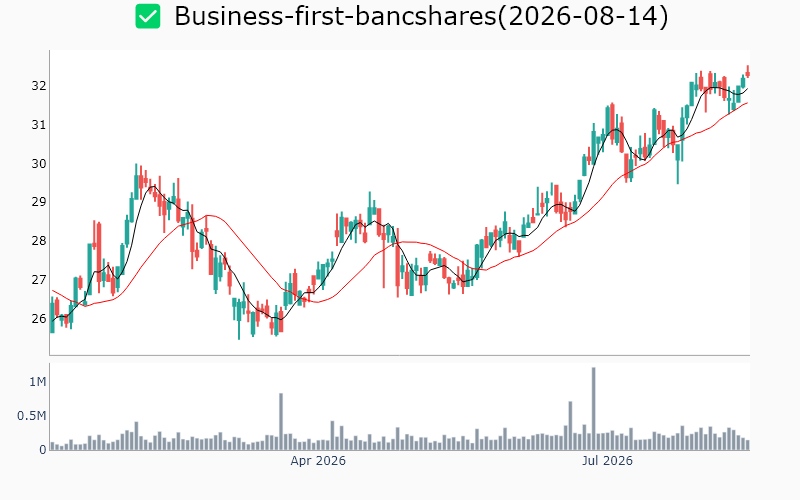
Task: Click the 30 price axis label
Action: click(x=39, y=163)
